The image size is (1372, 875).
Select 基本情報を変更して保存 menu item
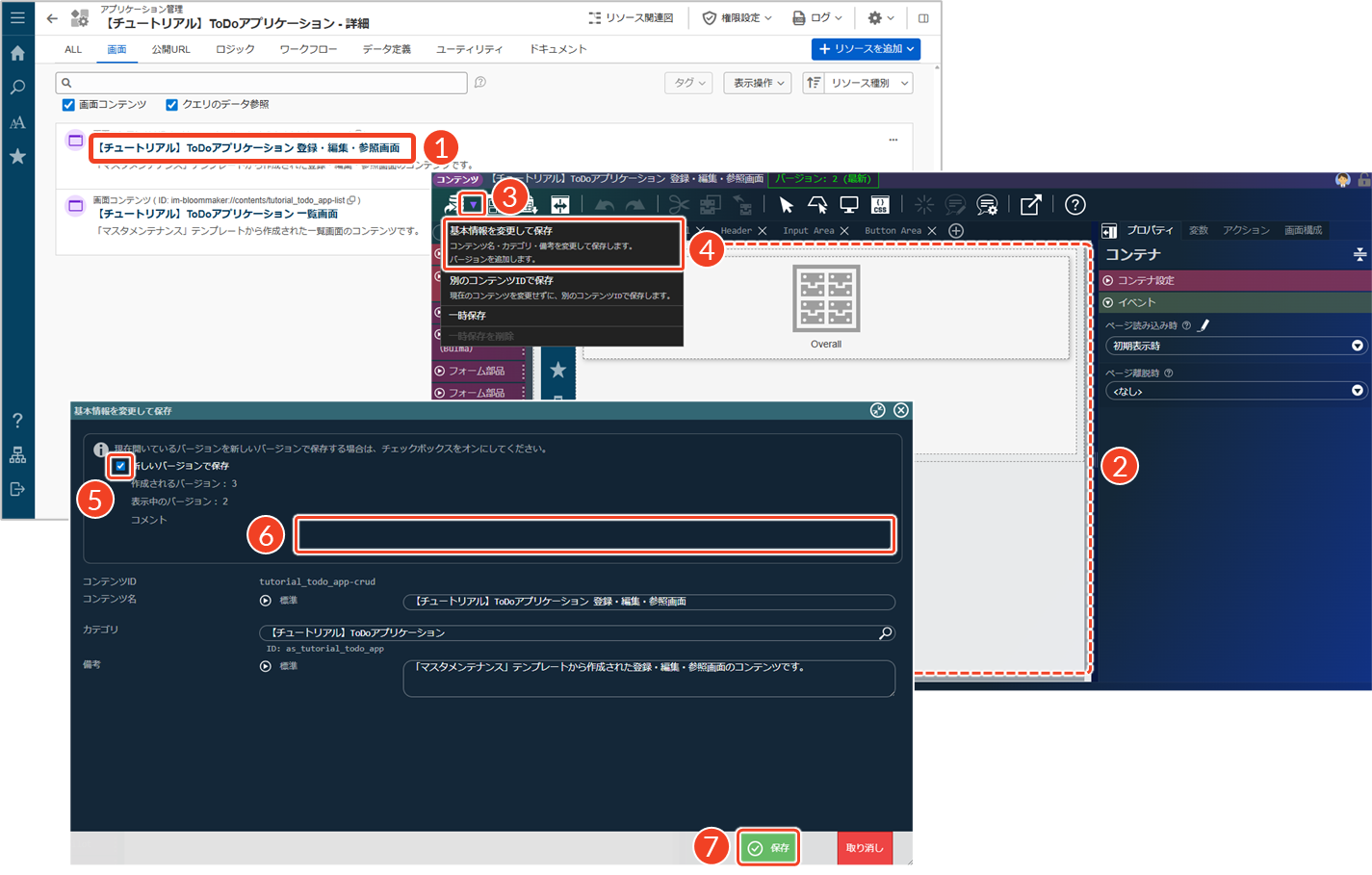pyautogui.click(x=563, y=244)
